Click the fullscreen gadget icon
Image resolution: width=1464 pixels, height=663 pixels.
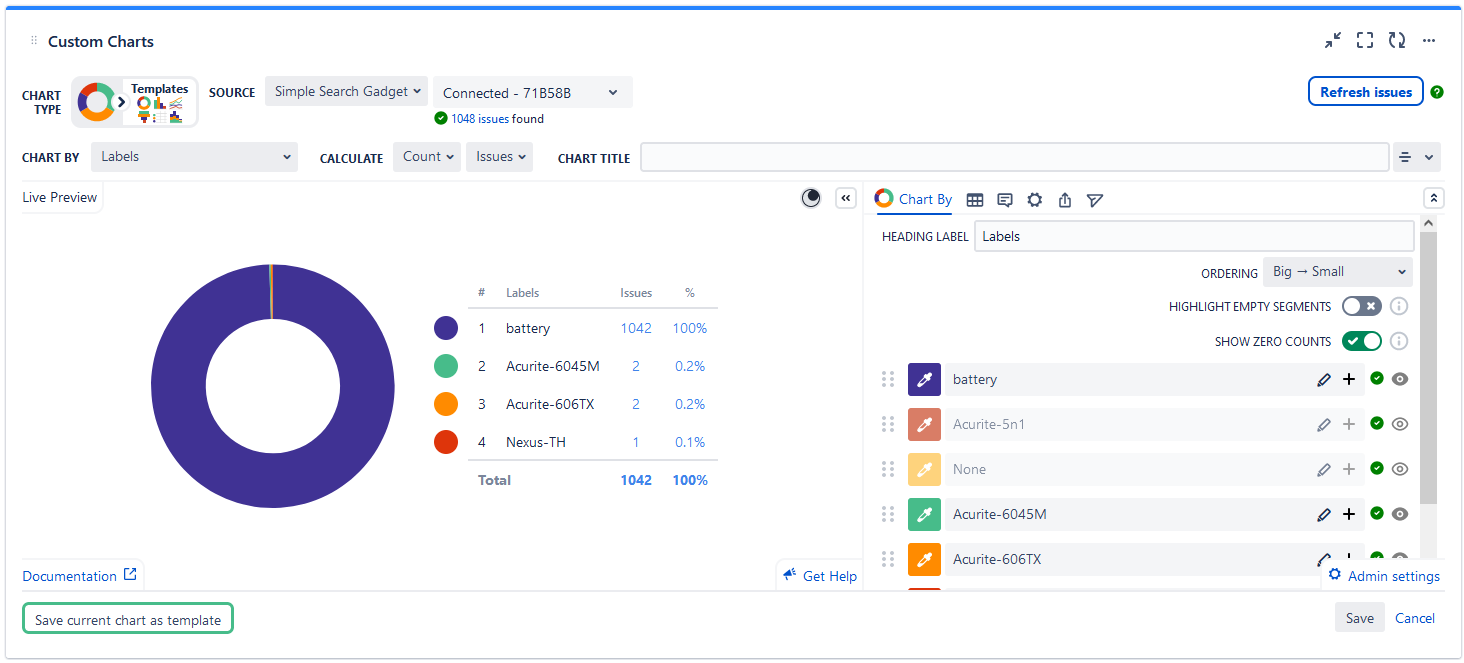[1365, 41]
